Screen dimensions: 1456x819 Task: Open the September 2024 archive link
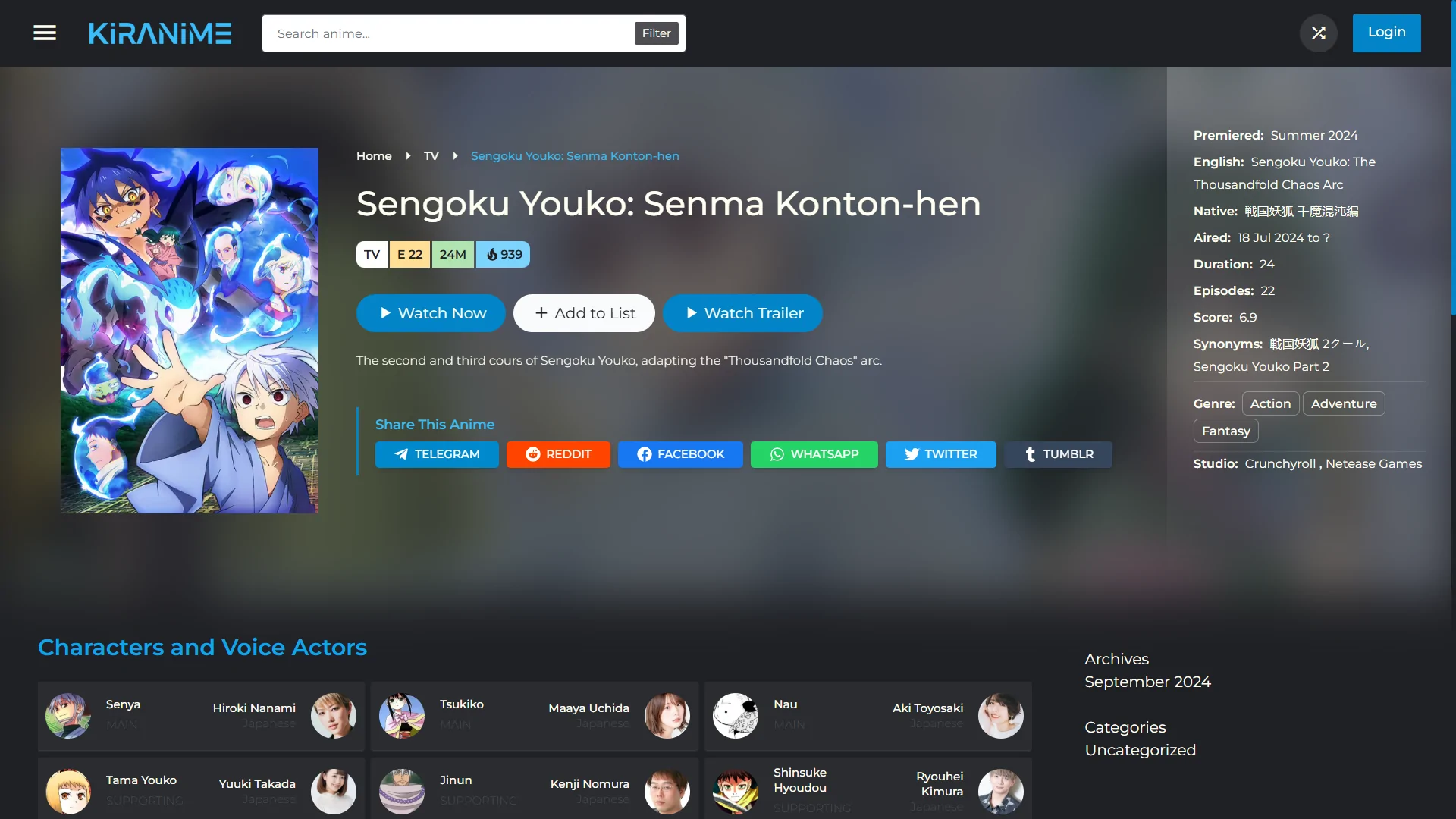[x=1147, y=682]
